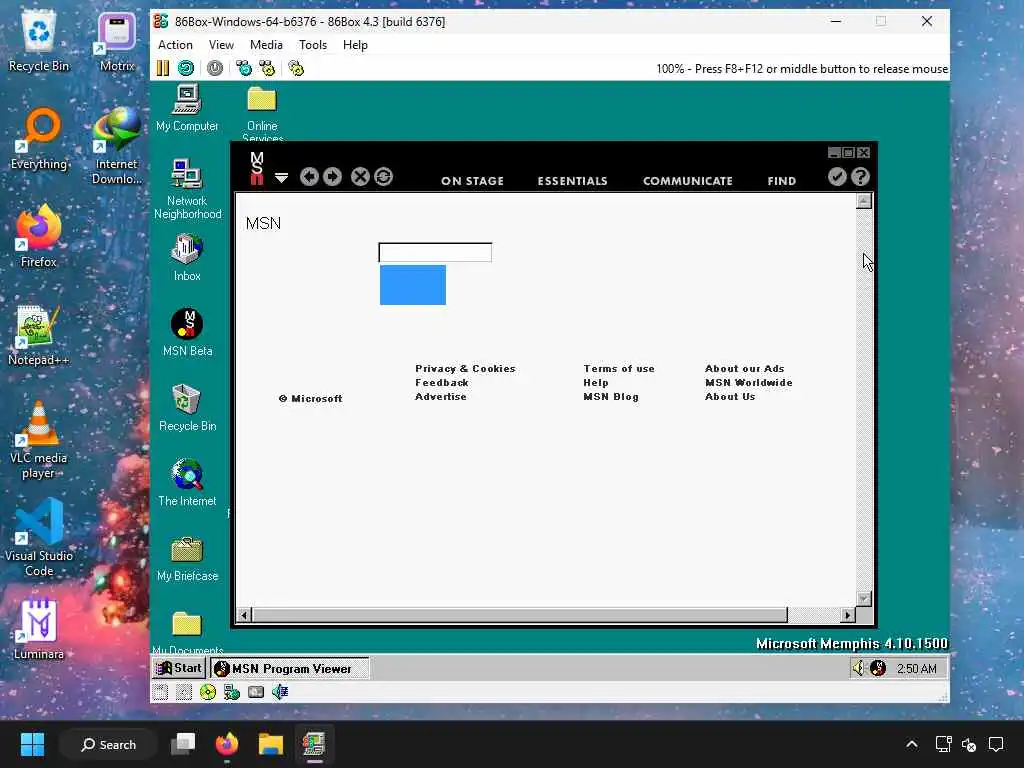The height and width of the screenshot is (768, 1024).
Task: Click the 86Box status bar network icon
Action: (x=231, y=692)
